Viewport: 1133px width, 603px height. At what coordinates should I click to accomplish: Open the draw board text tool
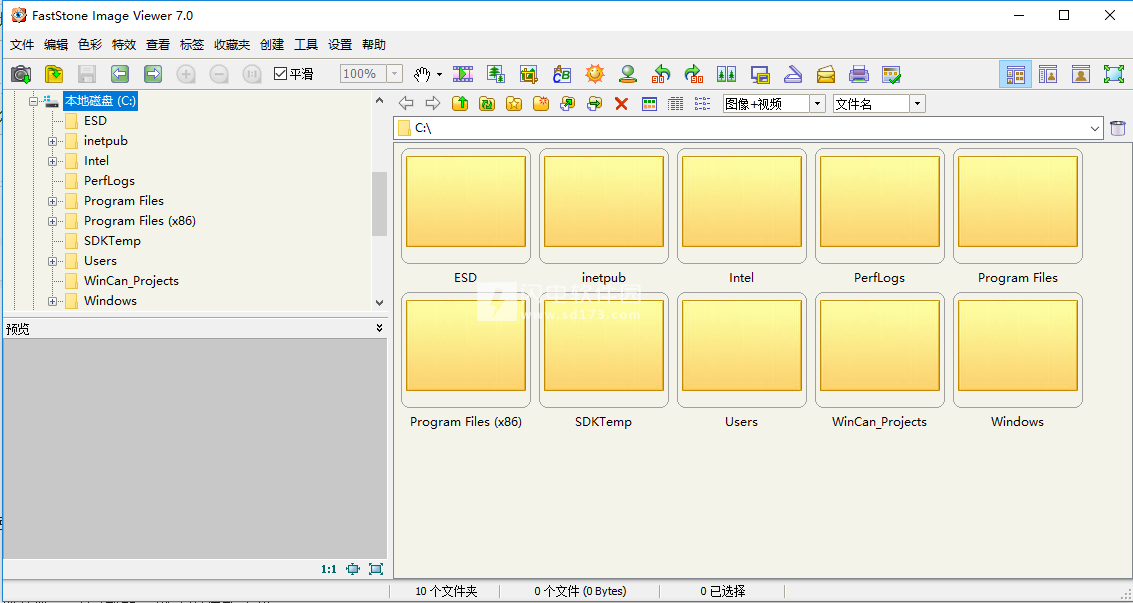(561, 74)
